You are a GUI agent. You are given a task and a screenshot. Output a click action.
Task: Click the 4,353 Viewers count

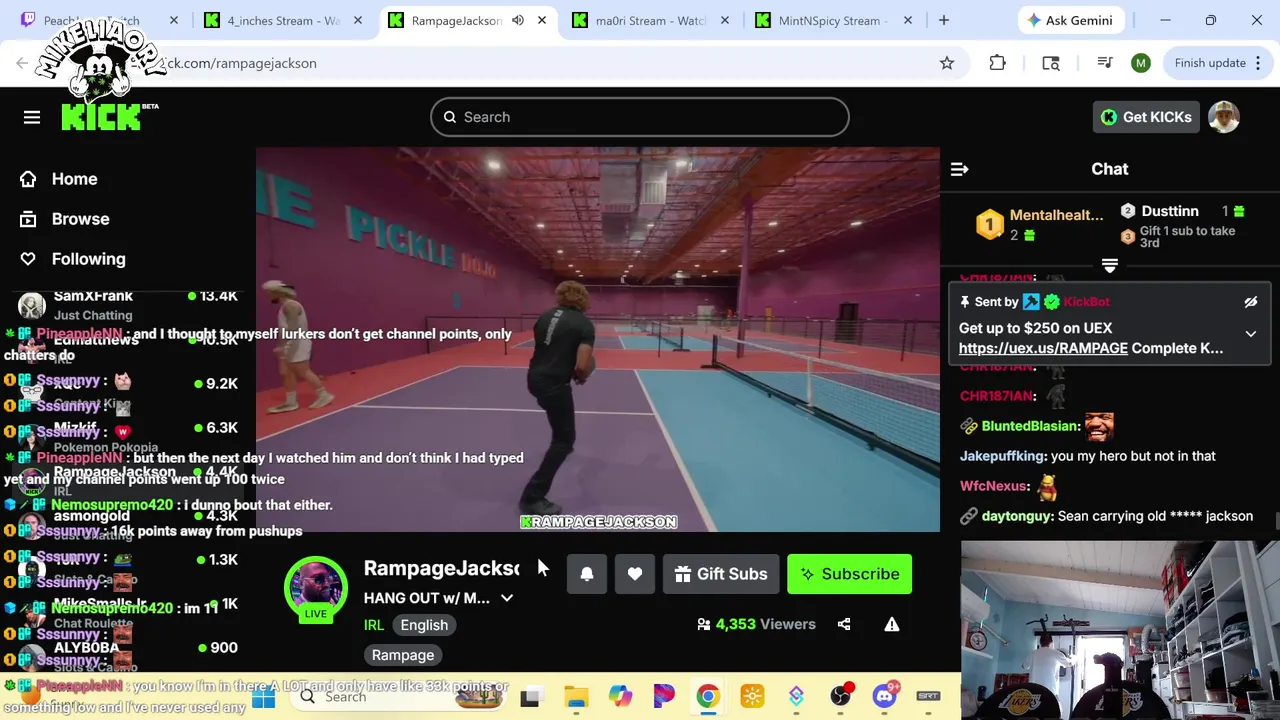757,624
